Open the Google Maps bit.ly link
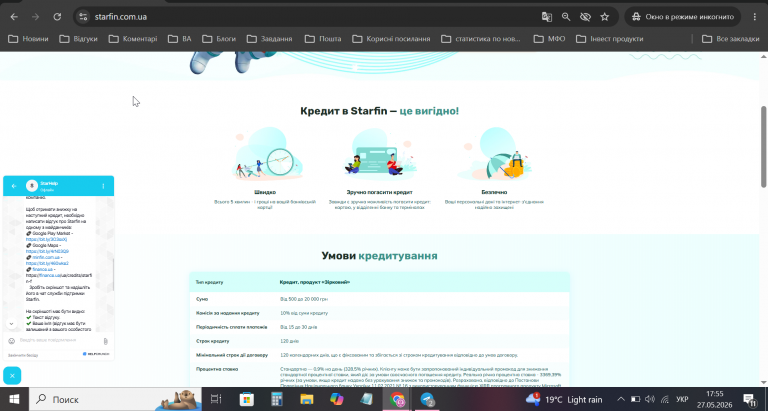 47,251
